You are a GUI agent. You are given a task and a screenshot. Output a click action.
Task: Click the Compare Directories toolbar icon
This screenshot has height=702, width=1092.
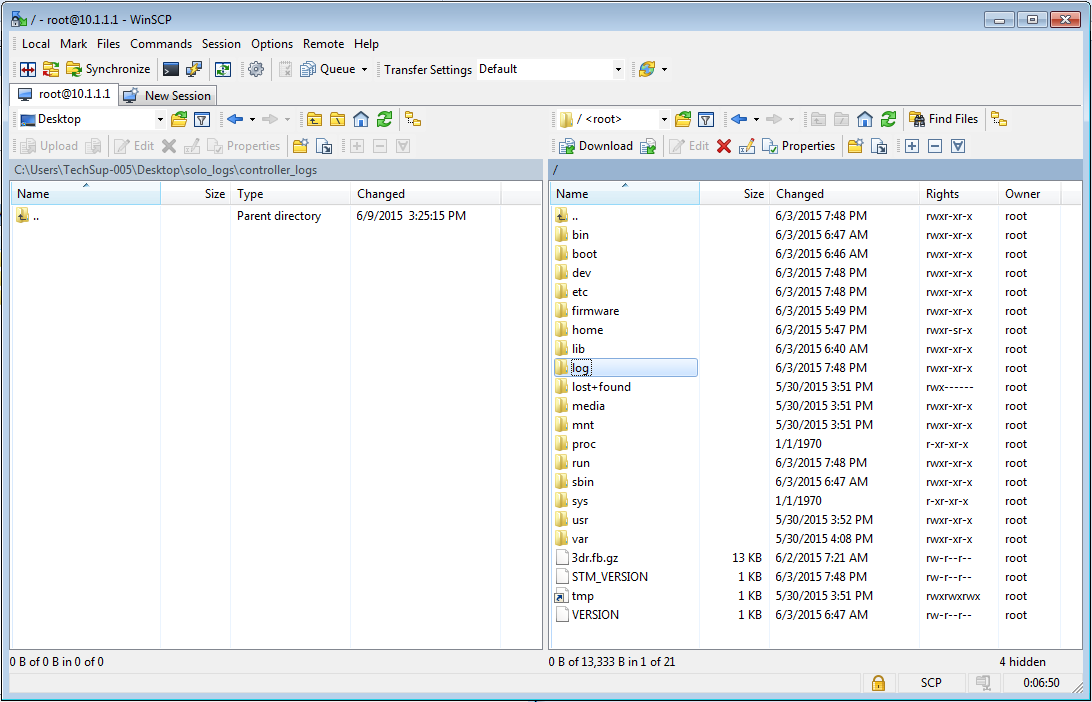[x=28, y=69]
